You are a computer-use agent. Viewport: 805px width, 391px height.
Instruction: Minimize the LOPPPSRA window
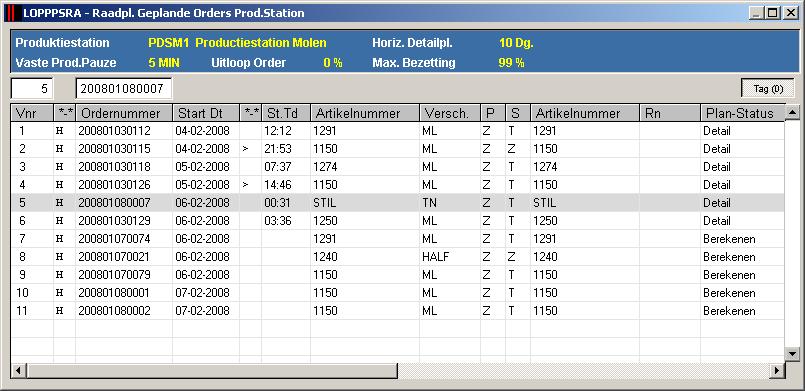(755, 13)
